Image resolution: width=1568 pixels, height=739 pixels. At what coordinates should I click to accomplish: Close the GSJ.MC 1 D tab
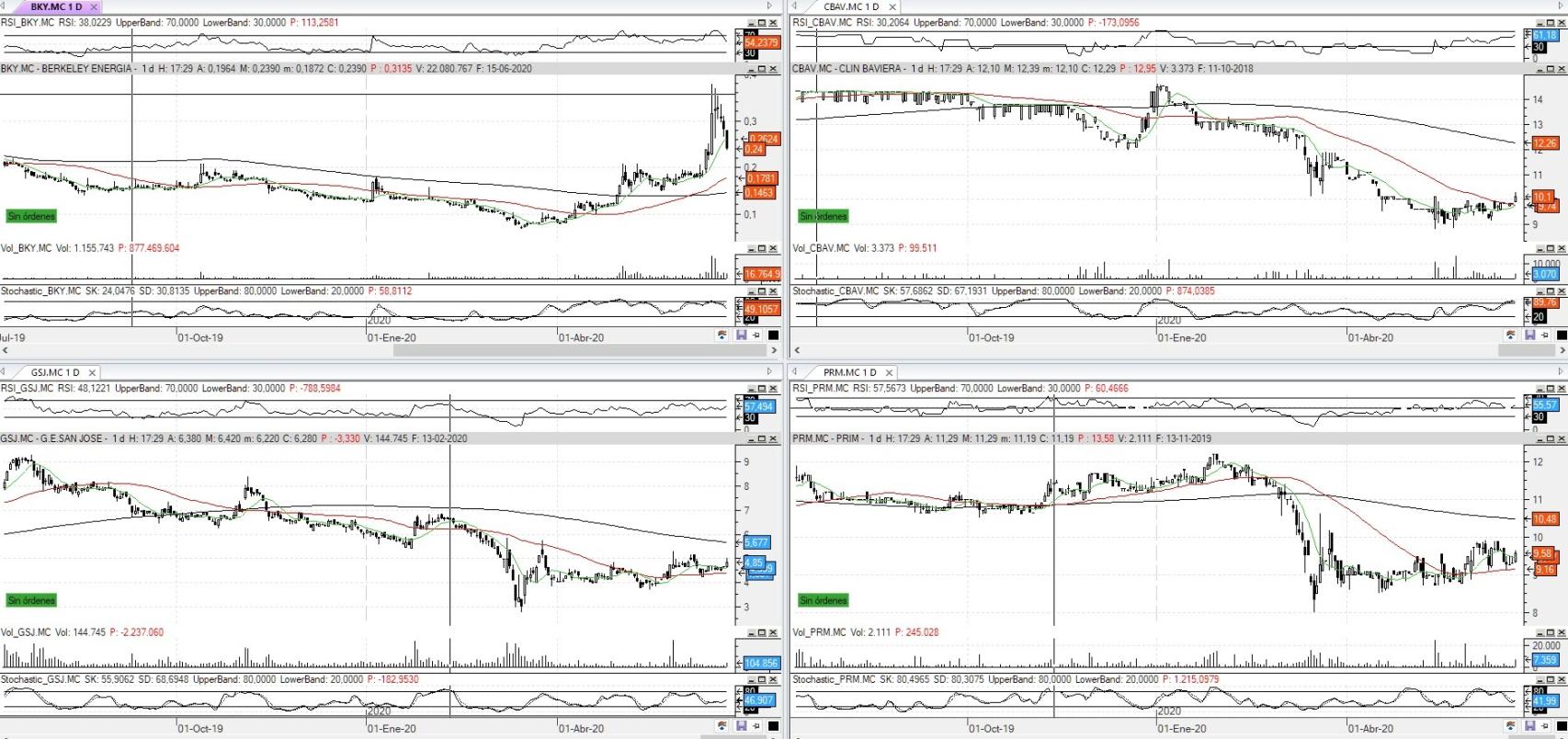point(91,373)
